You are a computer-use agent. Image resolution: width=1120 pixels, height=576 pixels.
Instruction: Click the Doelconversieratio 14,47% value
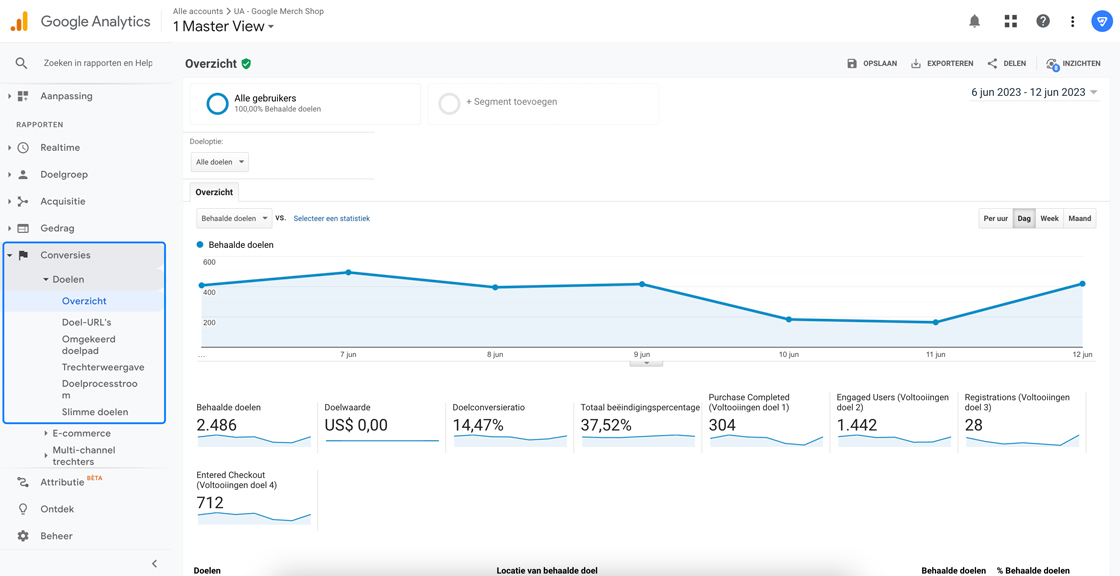[x=479, y=425]
